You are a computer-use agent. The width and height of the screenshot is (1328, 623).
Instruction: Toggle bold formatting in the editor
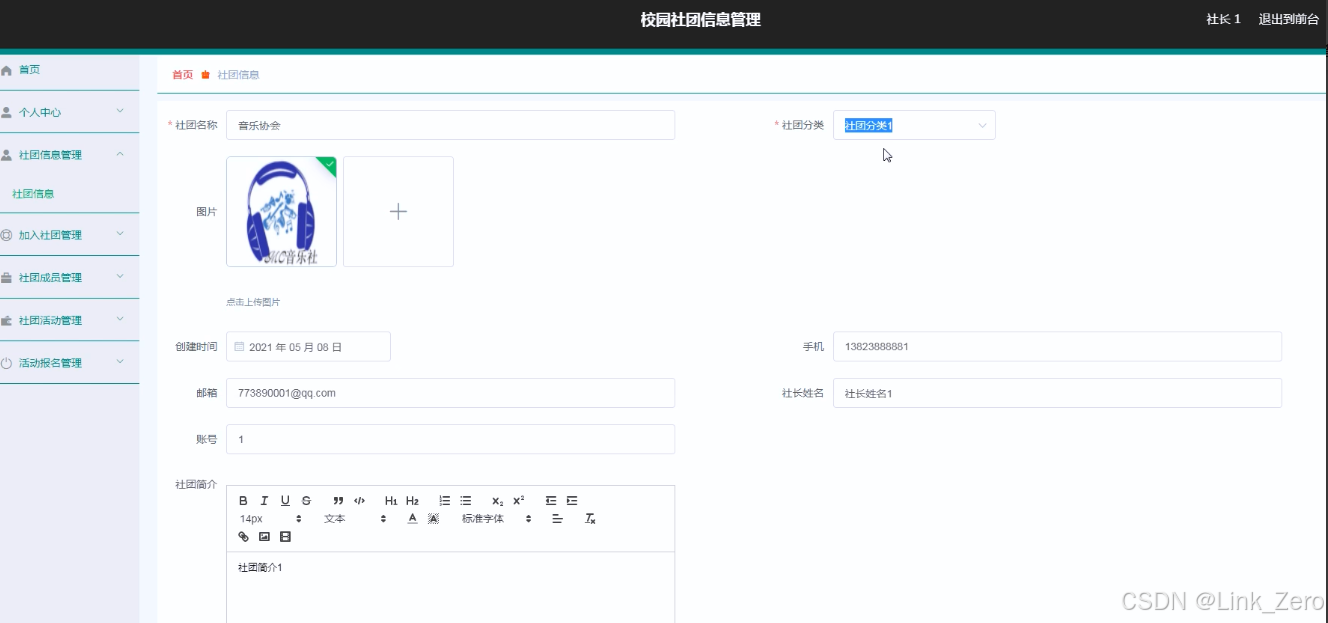(x=243, y=501)
